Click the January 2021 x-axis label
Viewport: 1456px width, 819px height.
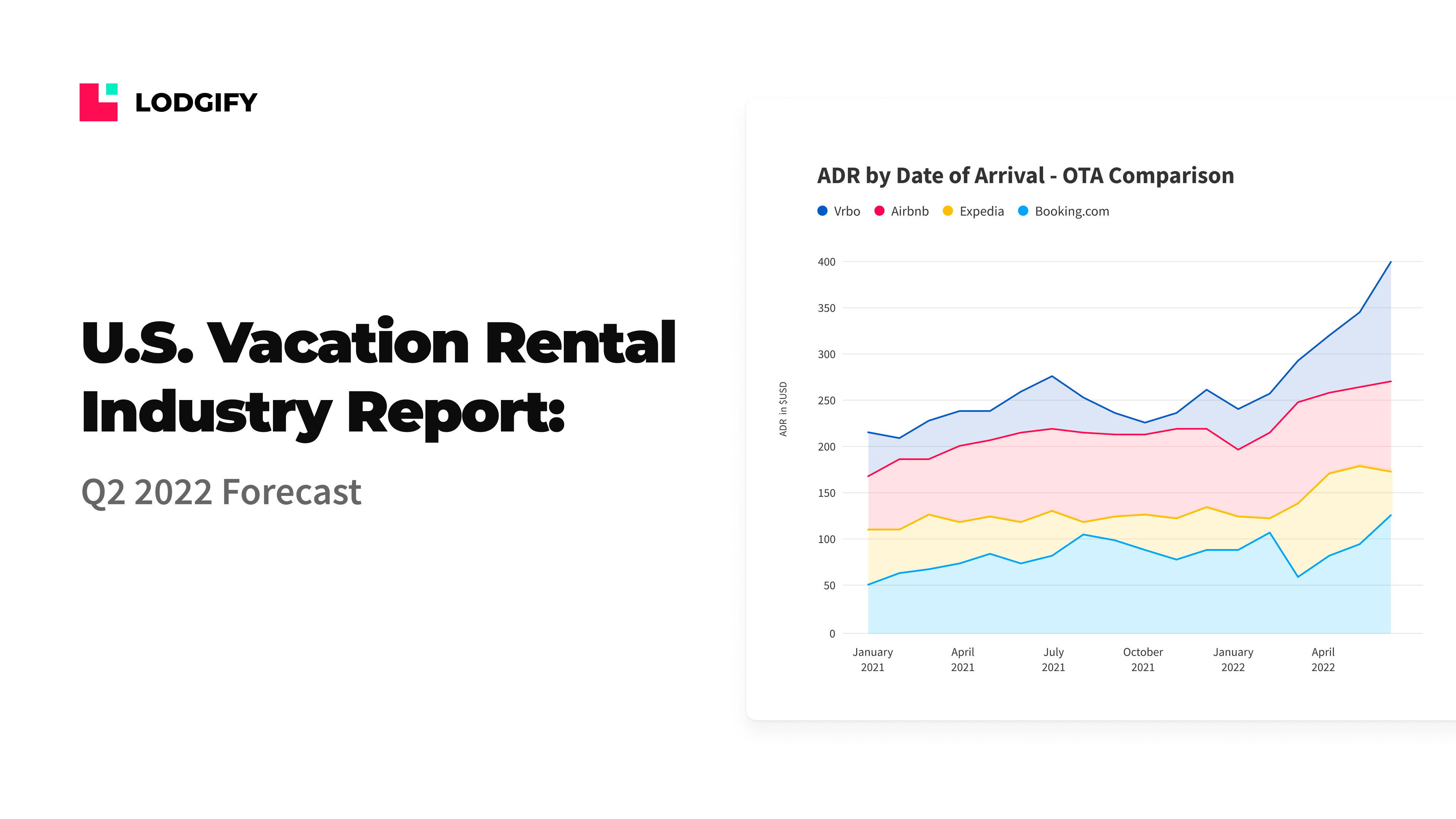click(x=872, y=659)
